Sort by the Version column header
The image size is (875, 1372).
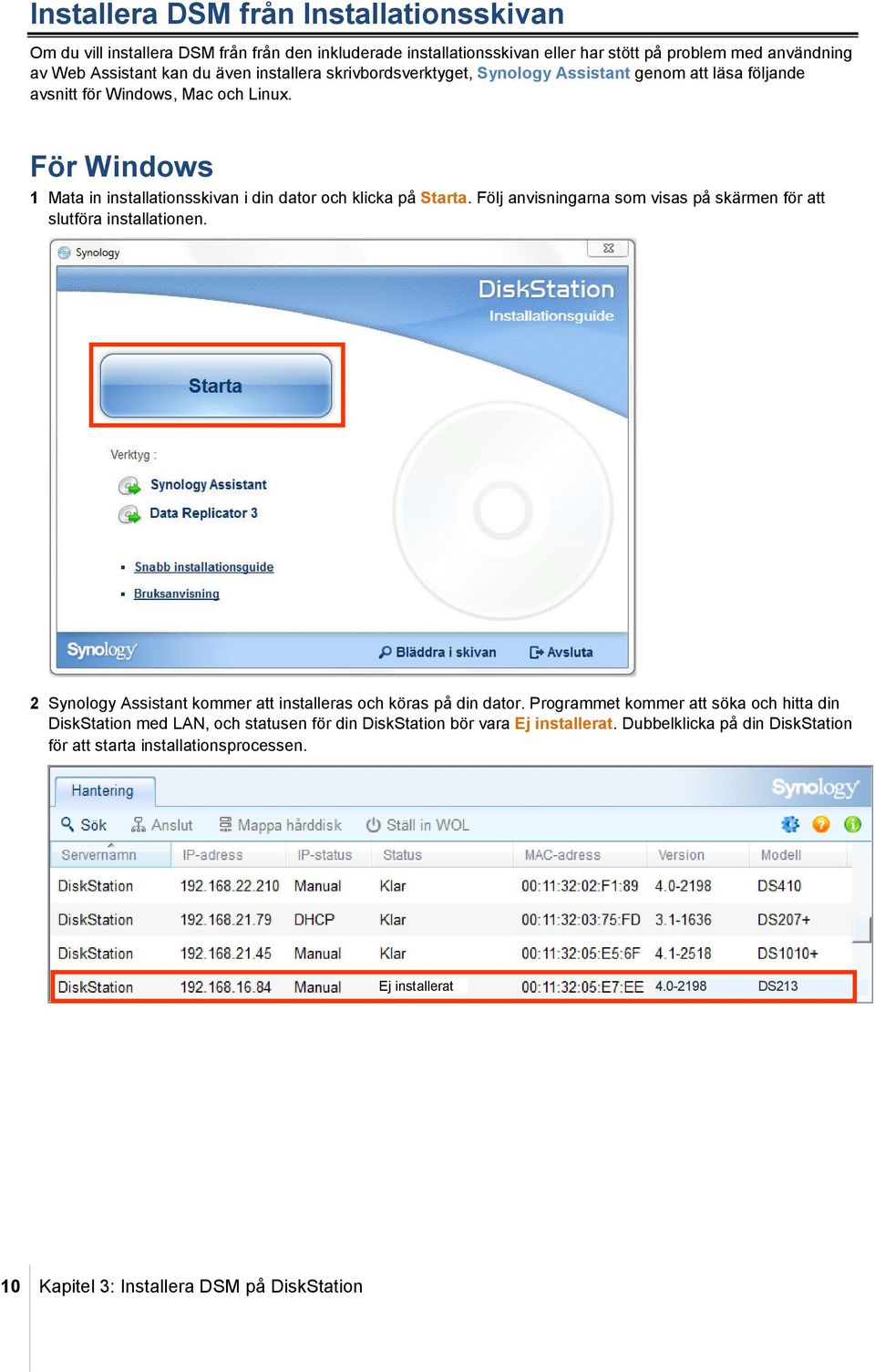[x=698, y=855]
